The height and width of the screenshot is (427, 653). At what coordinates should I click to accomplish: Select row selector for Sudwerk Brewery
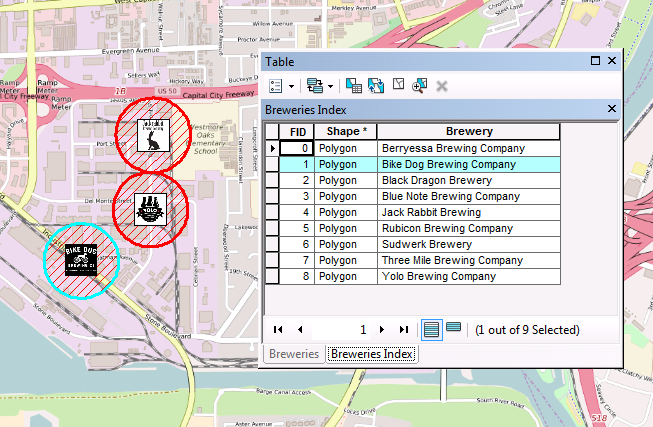coord(272,244)
